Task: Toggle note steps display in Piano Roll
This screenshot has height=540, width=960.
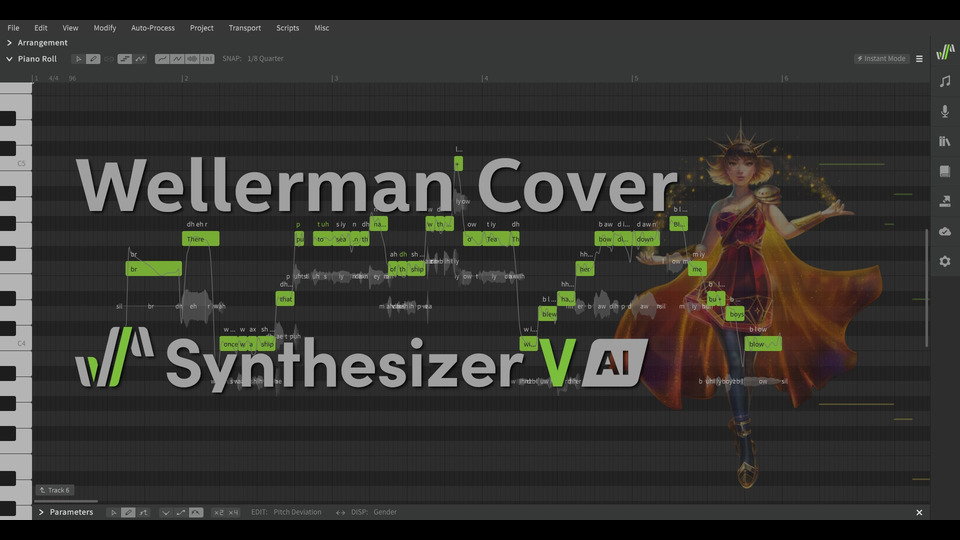Action: pos(125,59)
